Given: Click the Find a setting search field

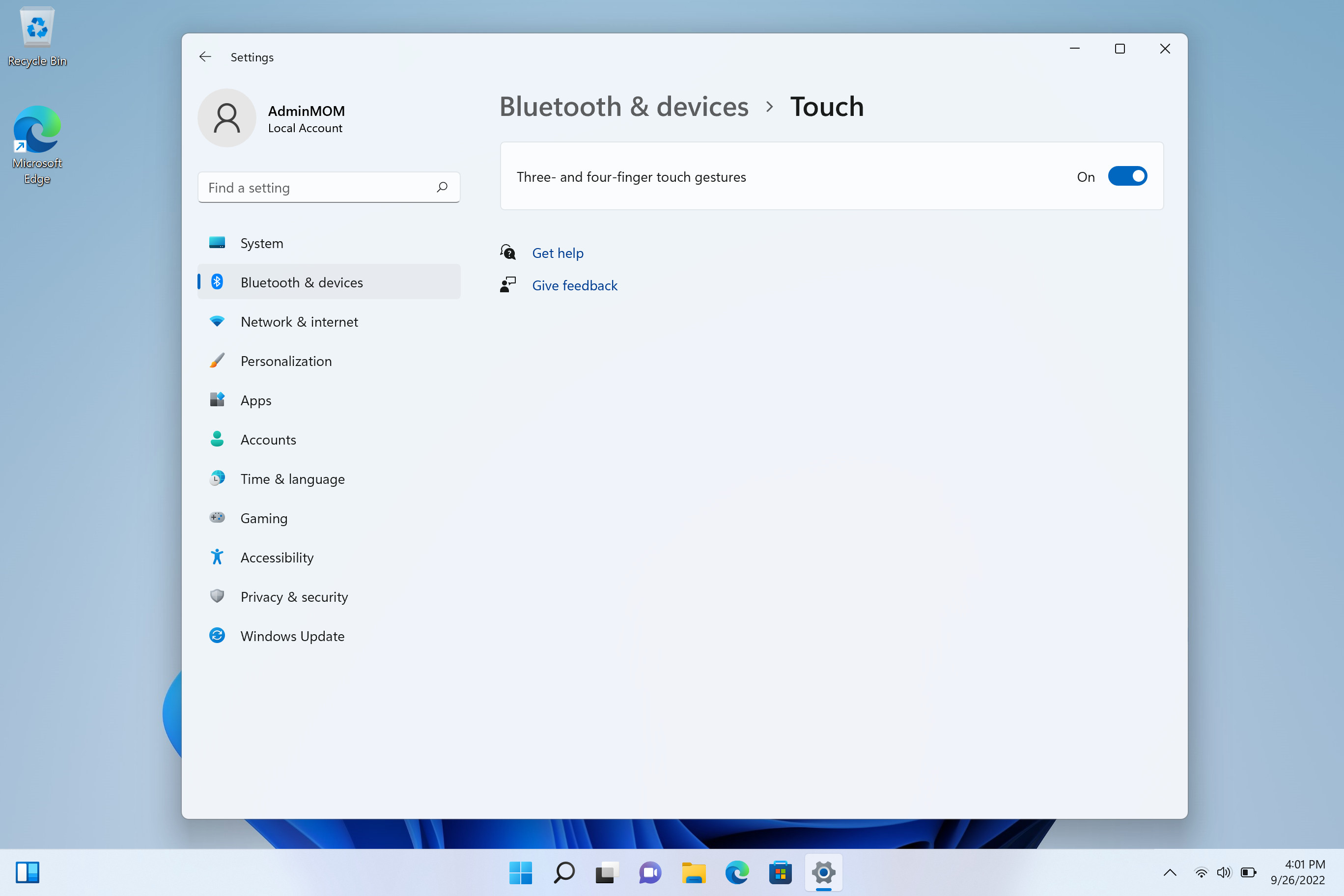Looking at the screenshot, I should (x=329, y=187).
